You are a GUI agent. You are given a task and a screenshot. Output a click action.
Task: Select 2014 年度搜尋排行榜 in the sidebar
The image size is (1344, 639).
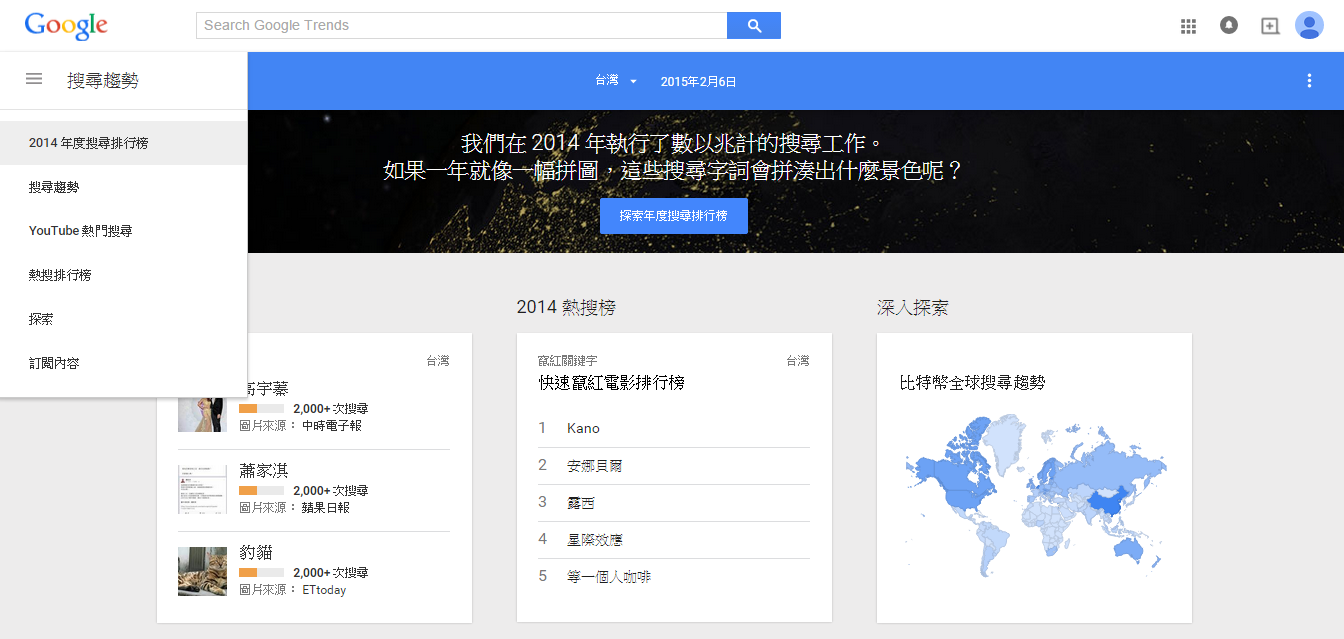click(x=124, y=143)
